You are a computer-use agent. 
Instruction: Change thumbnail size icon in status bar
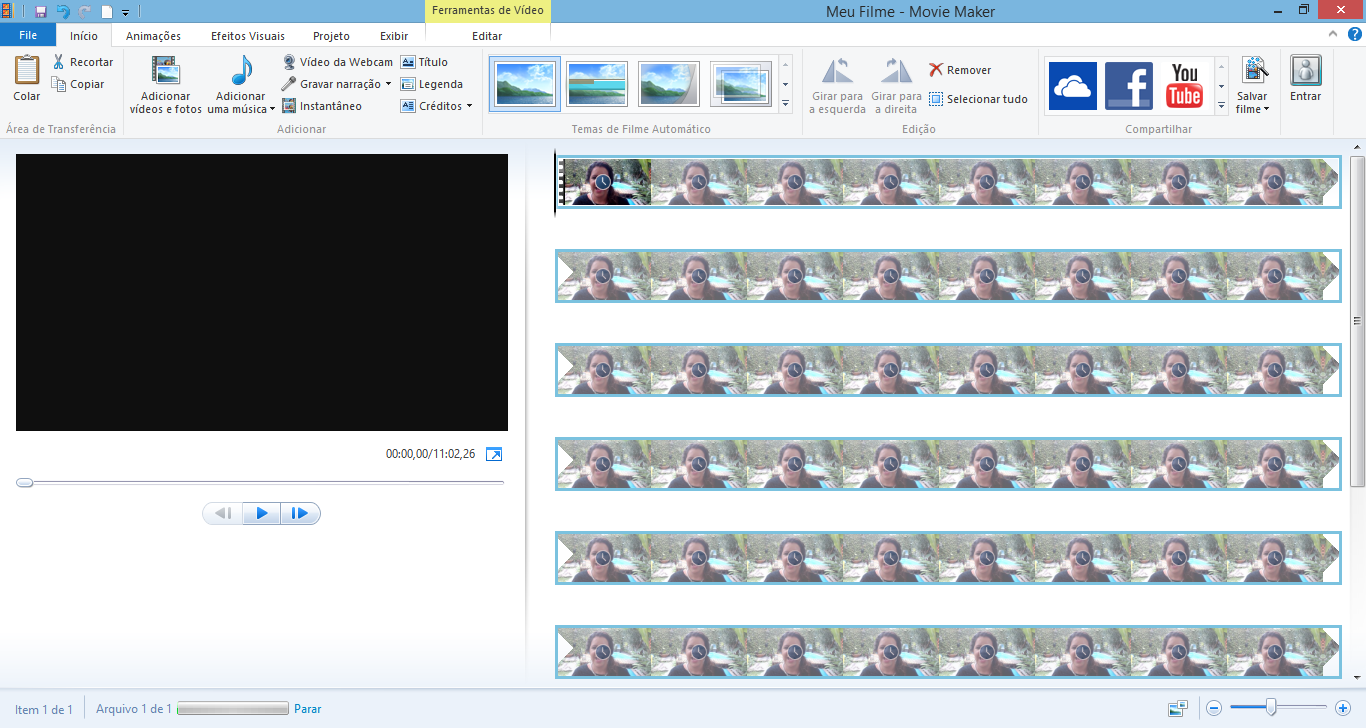point(1178,708)
